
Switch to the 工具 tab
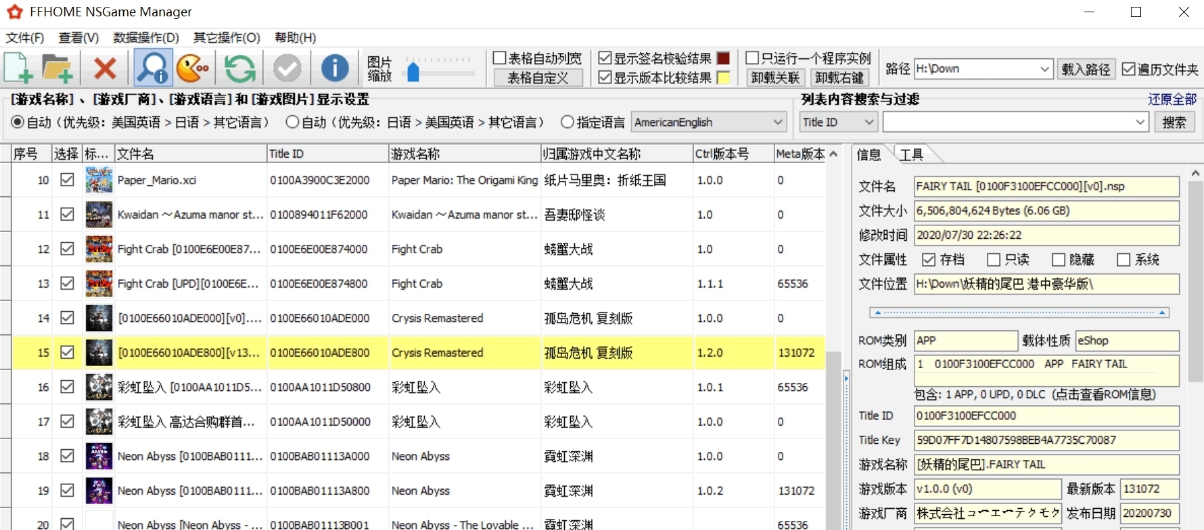(911, 154)
